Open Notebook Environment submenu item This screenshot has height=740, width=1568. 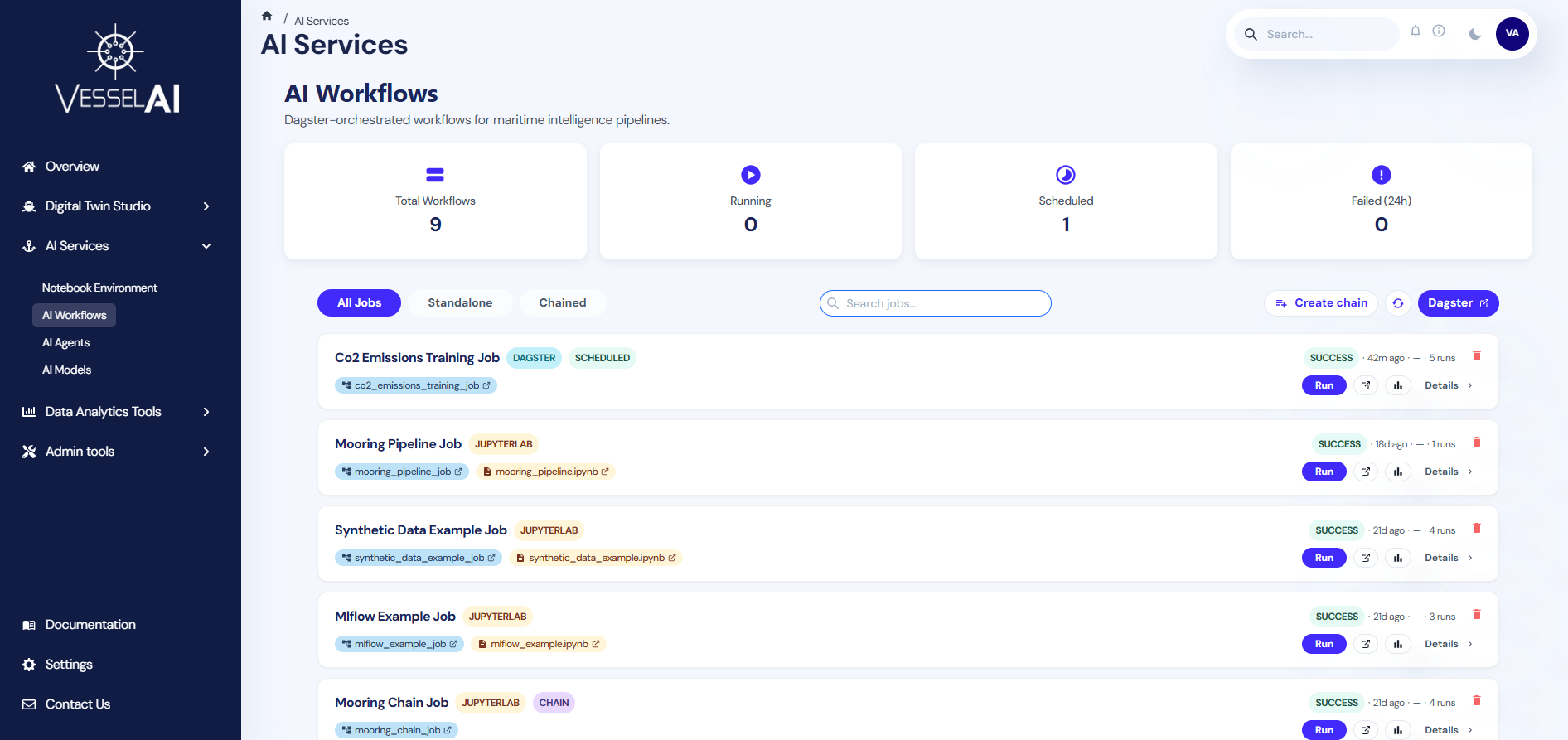[x=99, y=288]
